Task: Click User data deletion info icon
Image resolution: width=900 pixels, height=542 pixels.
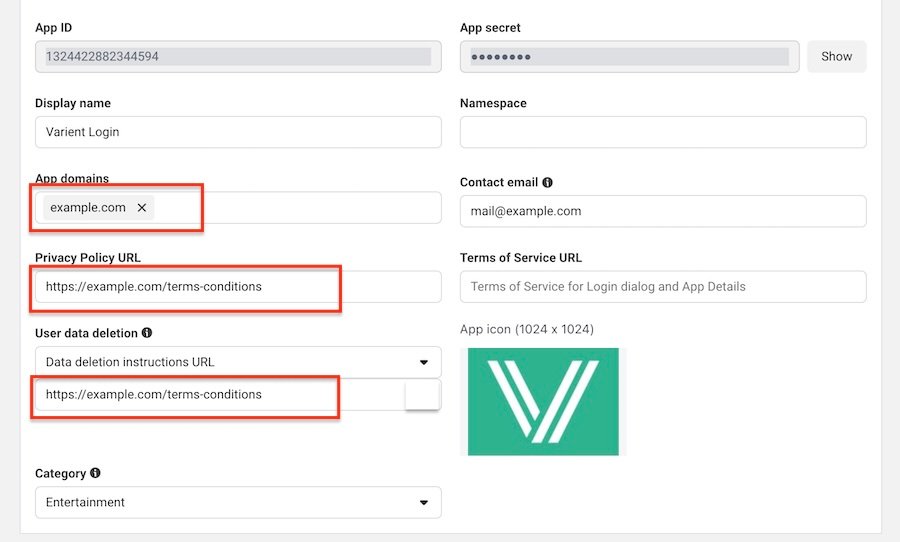Action: point(147,332)
